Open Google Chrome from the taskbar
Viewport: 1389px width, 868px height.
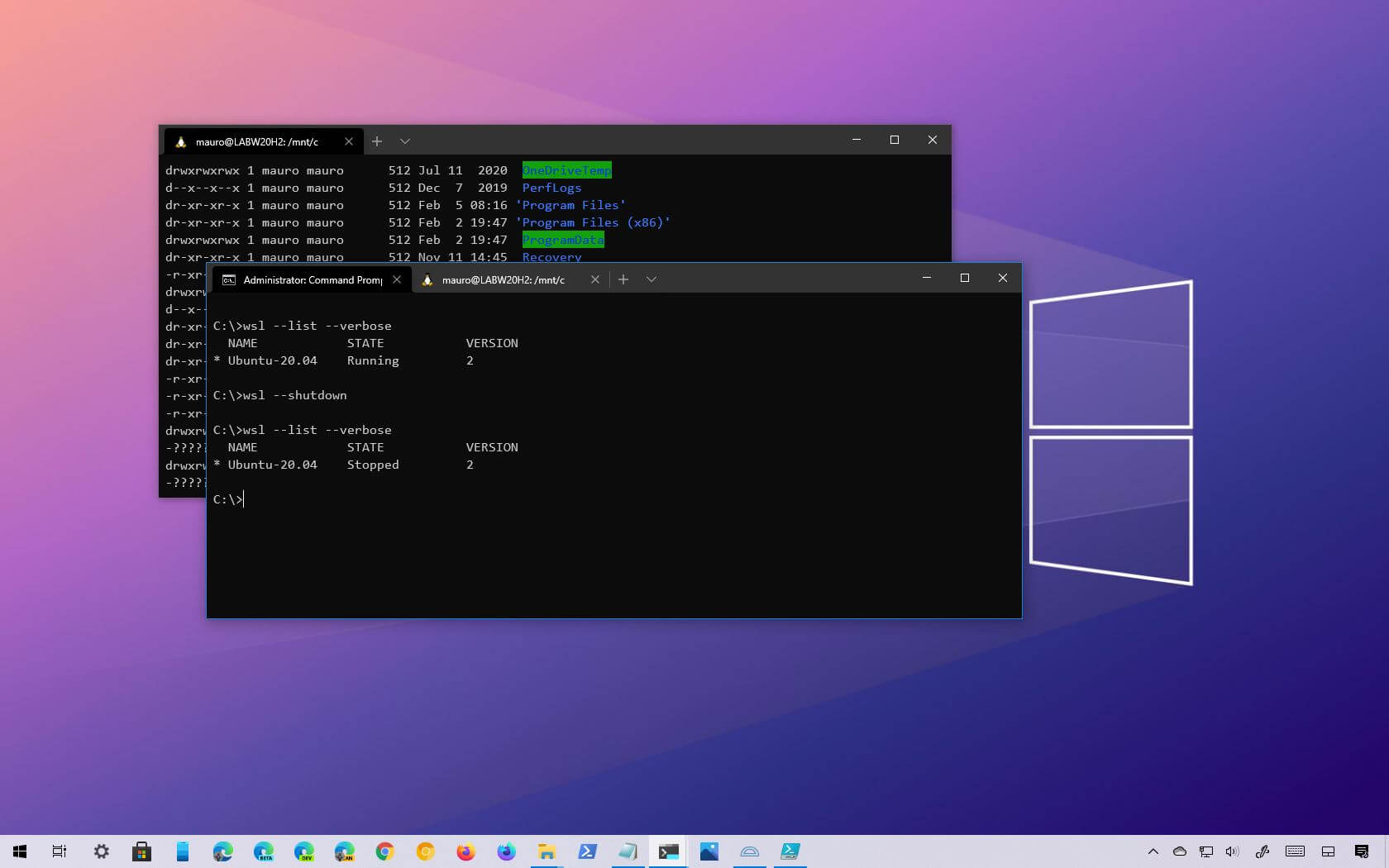pos(384,851)
